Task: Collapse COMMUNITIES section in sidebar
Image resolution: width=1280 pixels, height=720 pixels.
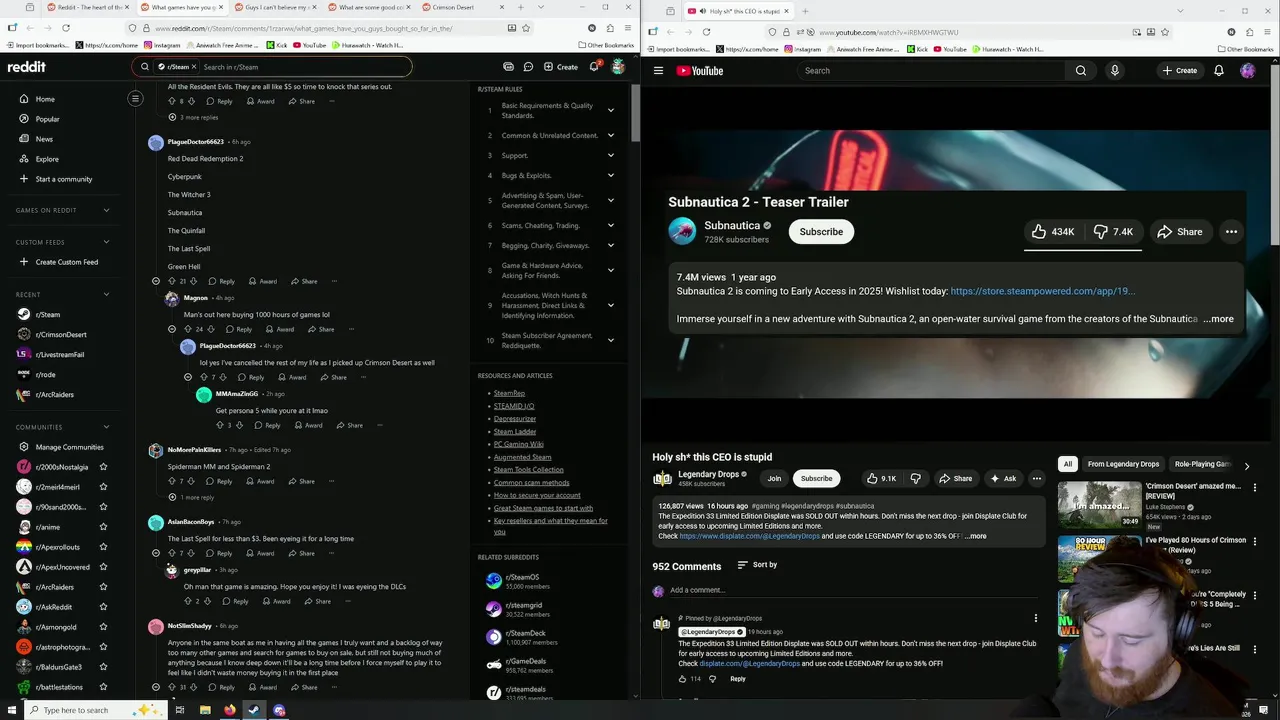Action: 106,427
